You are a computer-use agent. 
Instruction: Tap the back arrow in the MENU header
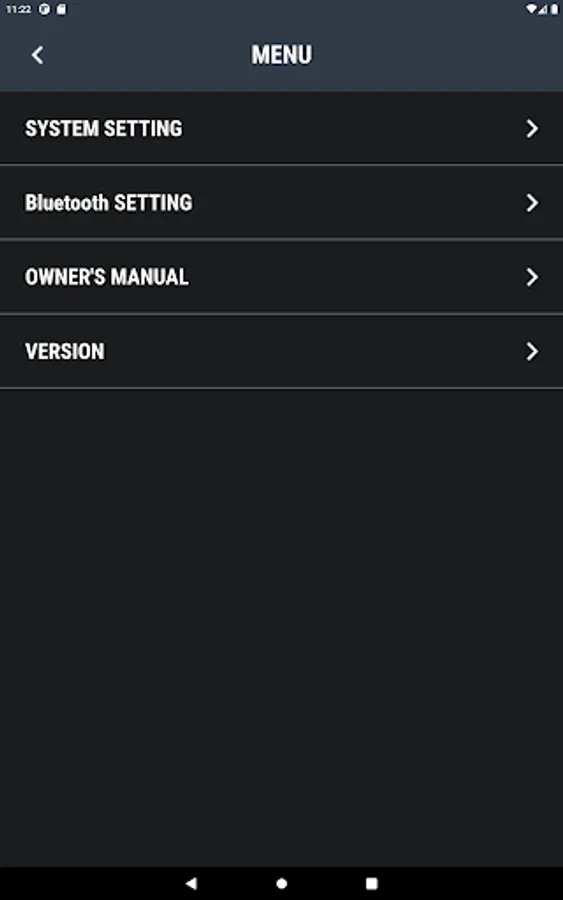click(38, 55)
